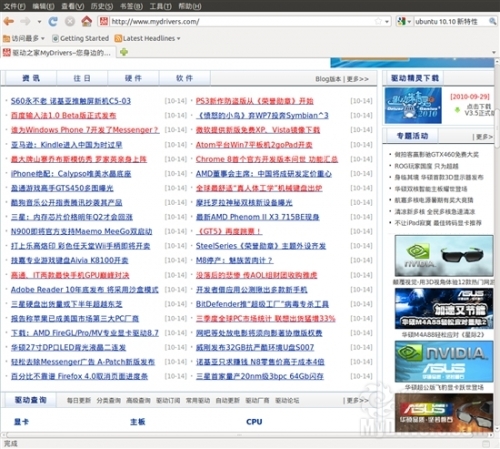Open the back/forward history dropdown arrow
This screenshot has width=500, height=449.
click(x=39, y=22)
